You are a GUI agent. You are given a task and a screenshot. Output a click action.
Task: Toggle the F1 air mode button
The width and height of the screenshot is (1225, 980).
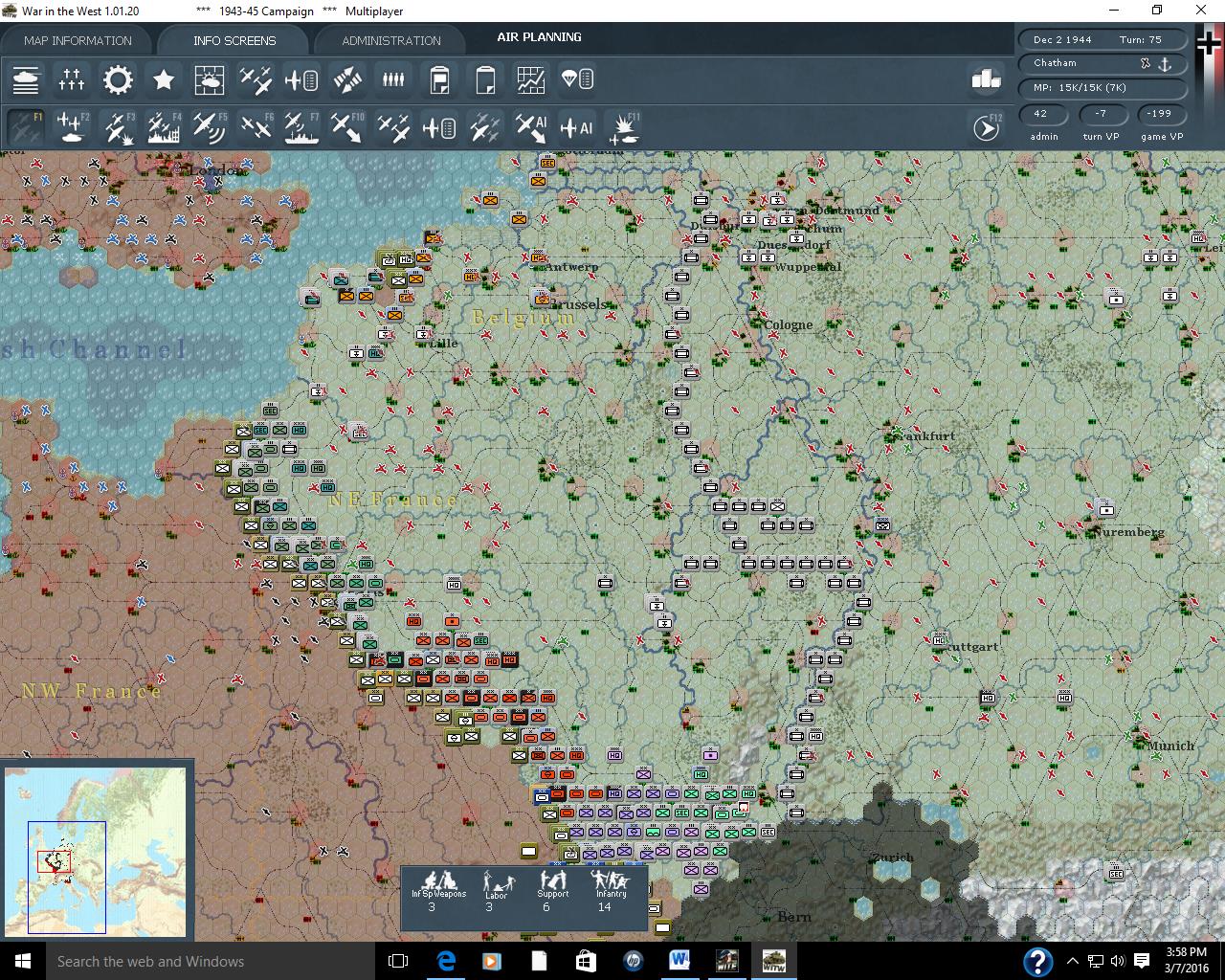(26, 127)
